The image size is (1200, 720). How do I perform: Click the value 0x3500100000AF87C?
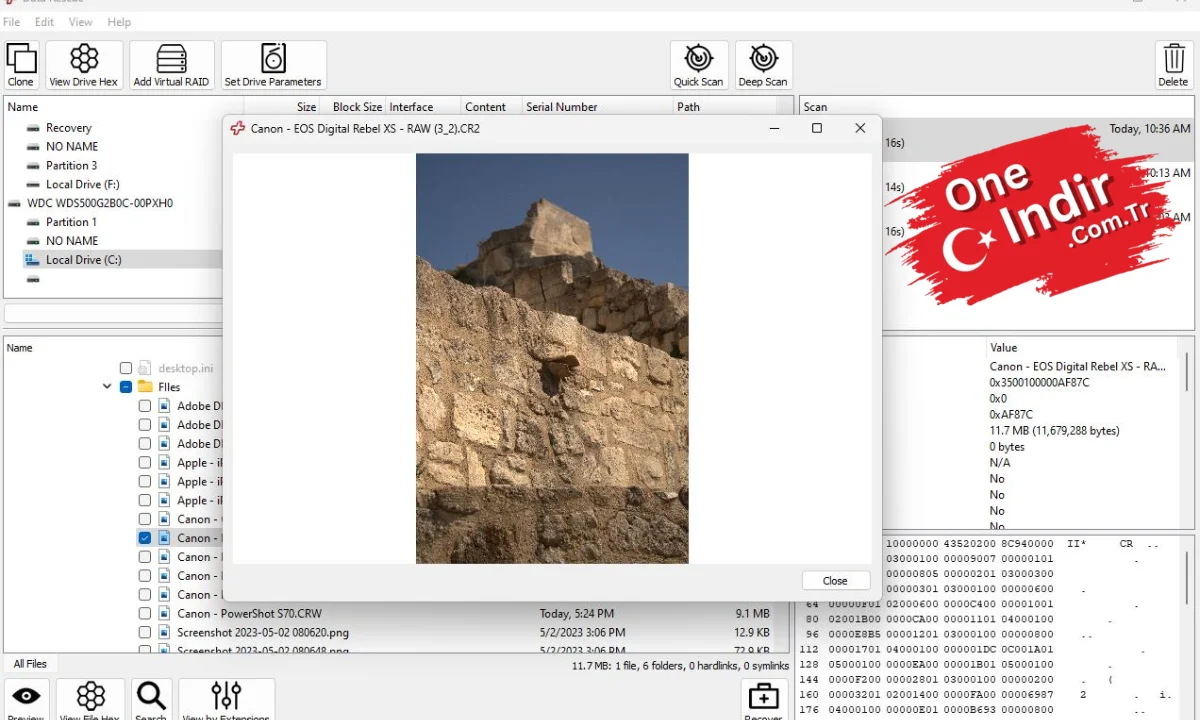1039,383
